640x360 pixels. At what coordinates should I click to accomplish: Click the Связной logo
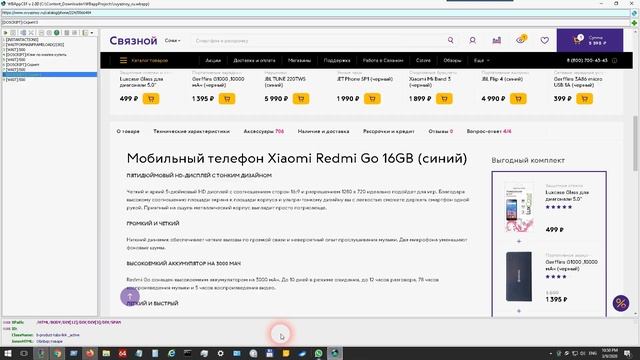[133, 40]
